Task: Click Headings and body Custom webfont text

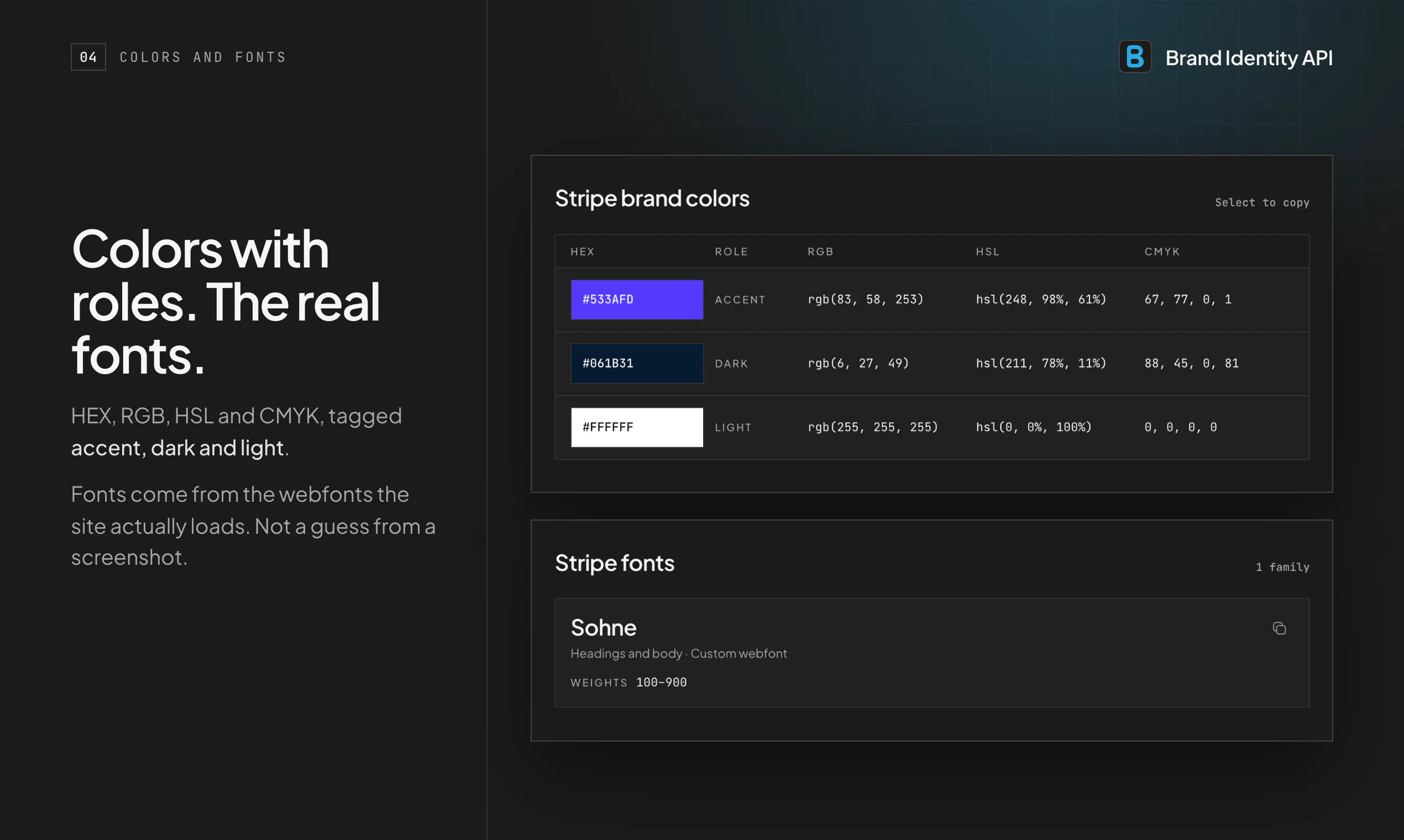Action: (x=678, y=654)
